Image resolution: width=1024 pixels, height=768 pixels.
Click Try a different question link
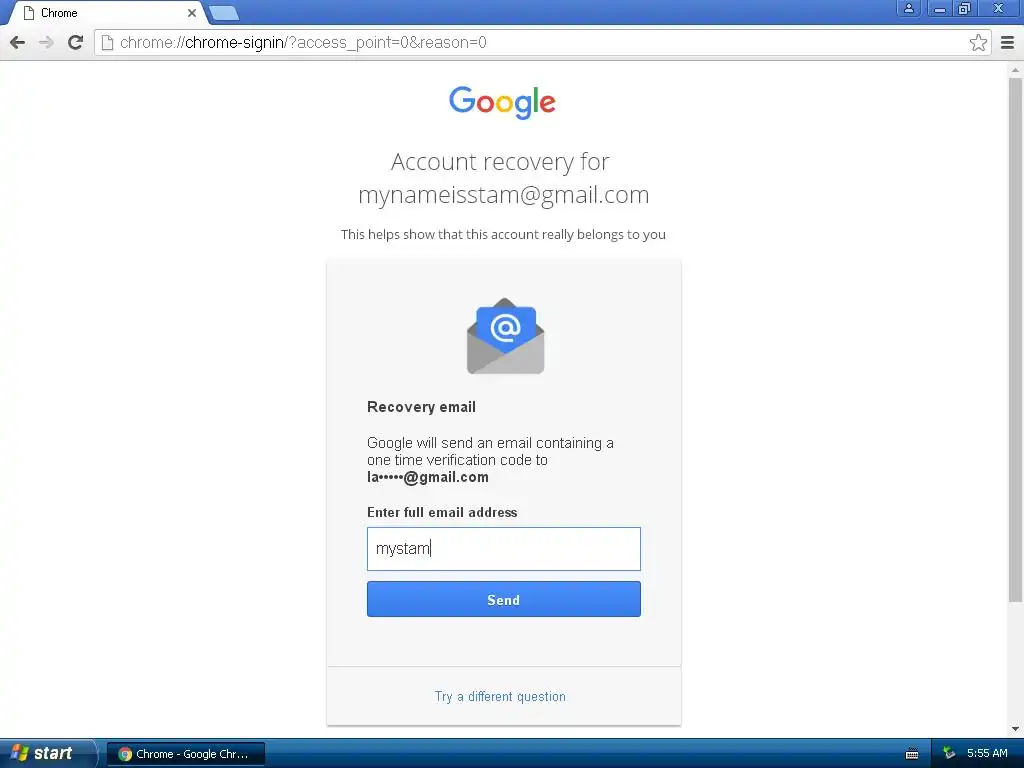(x=500, y=696)
